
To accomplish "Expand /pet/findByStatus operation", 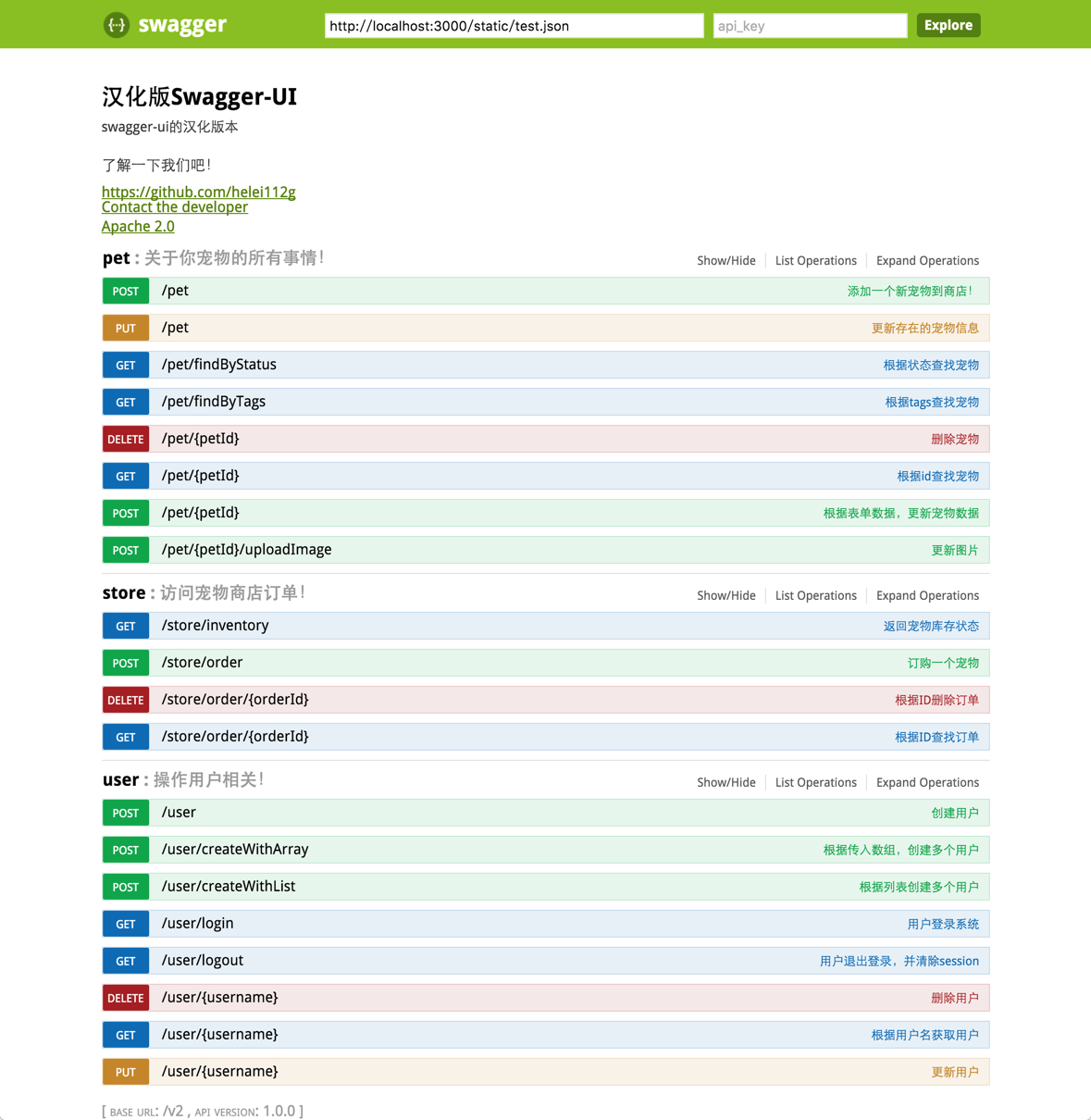I will tap(219, 365).
